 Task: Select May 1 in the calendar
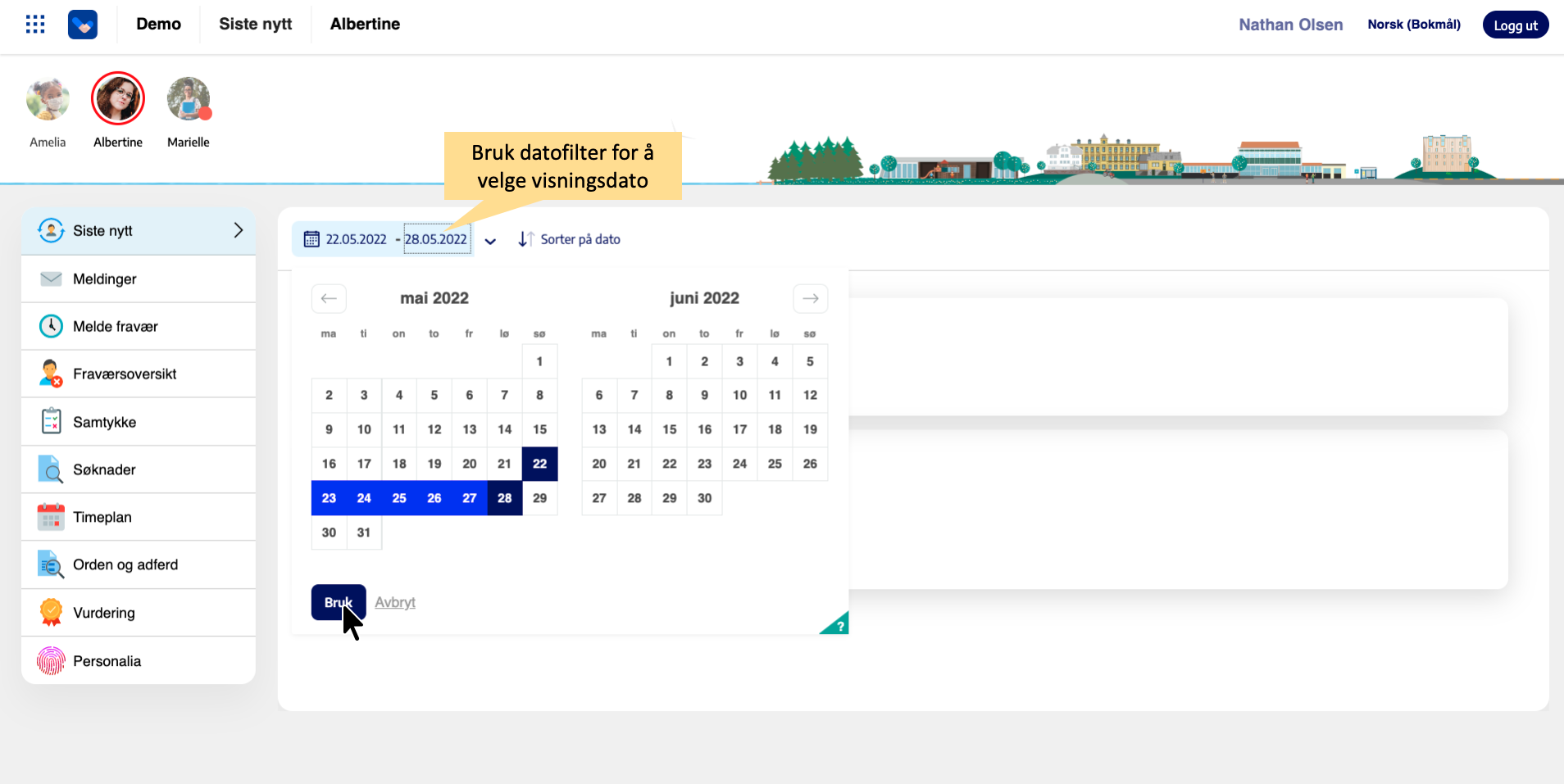tap(539, 361)
